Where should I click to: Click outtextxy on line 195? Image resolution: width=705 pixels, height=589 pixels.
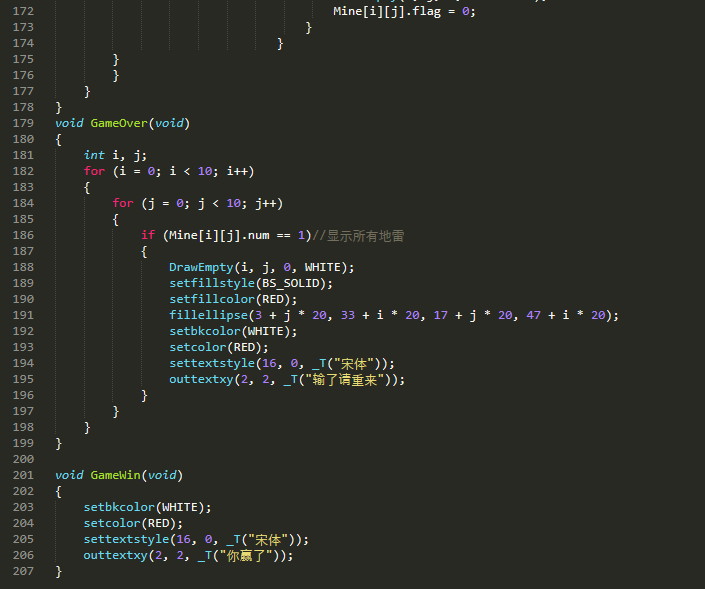coord(201,379)
